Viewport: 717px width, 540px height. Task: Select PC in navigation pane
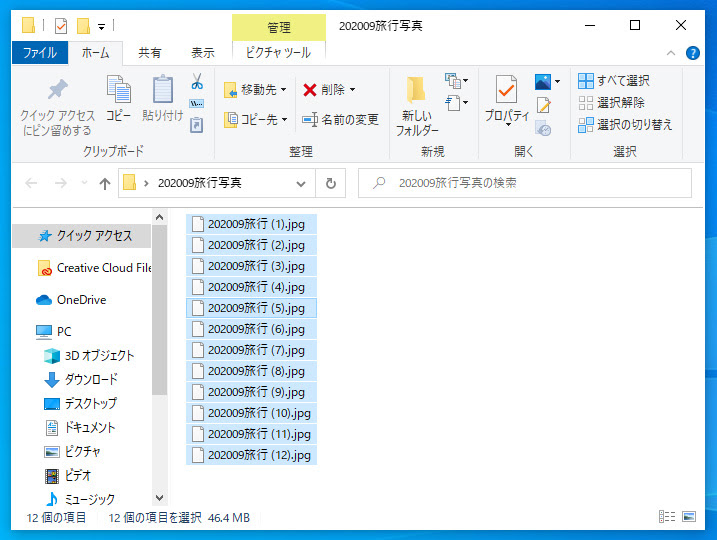click(54, 332)
